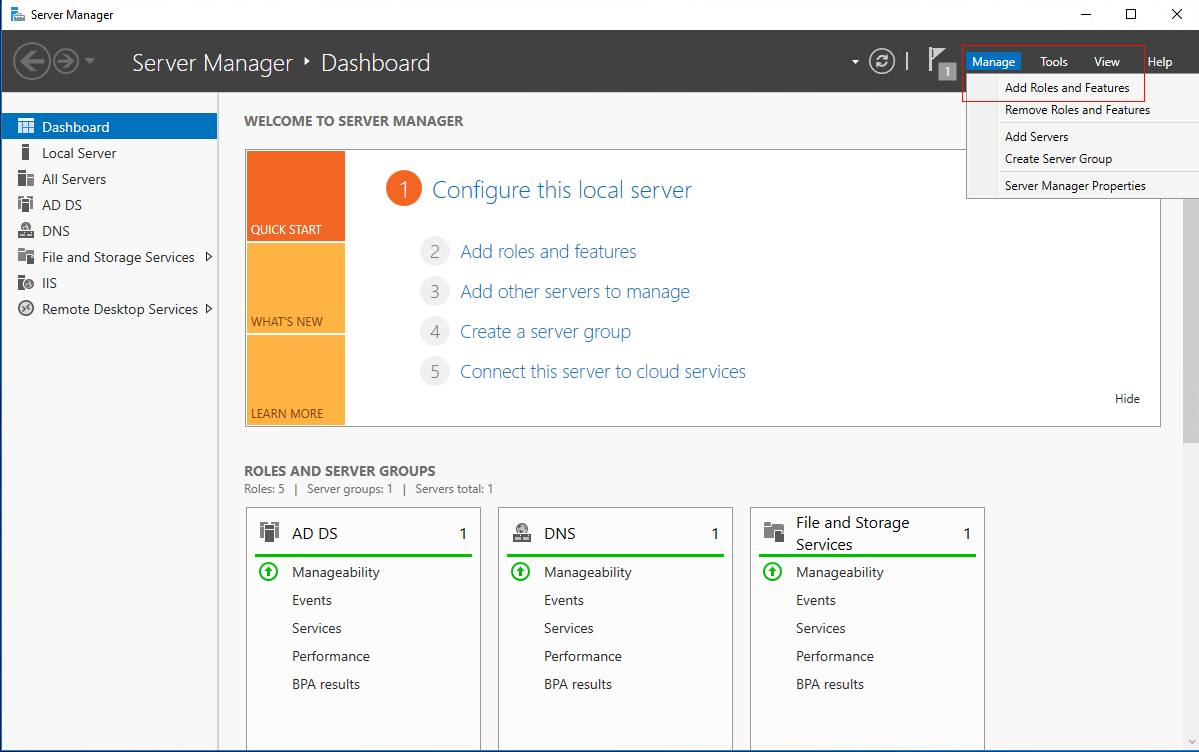Image resolution: width=1199 pixels, height=752 pixels.
Task: Select the LEARN MORE tile
Action: pos(296,379)
